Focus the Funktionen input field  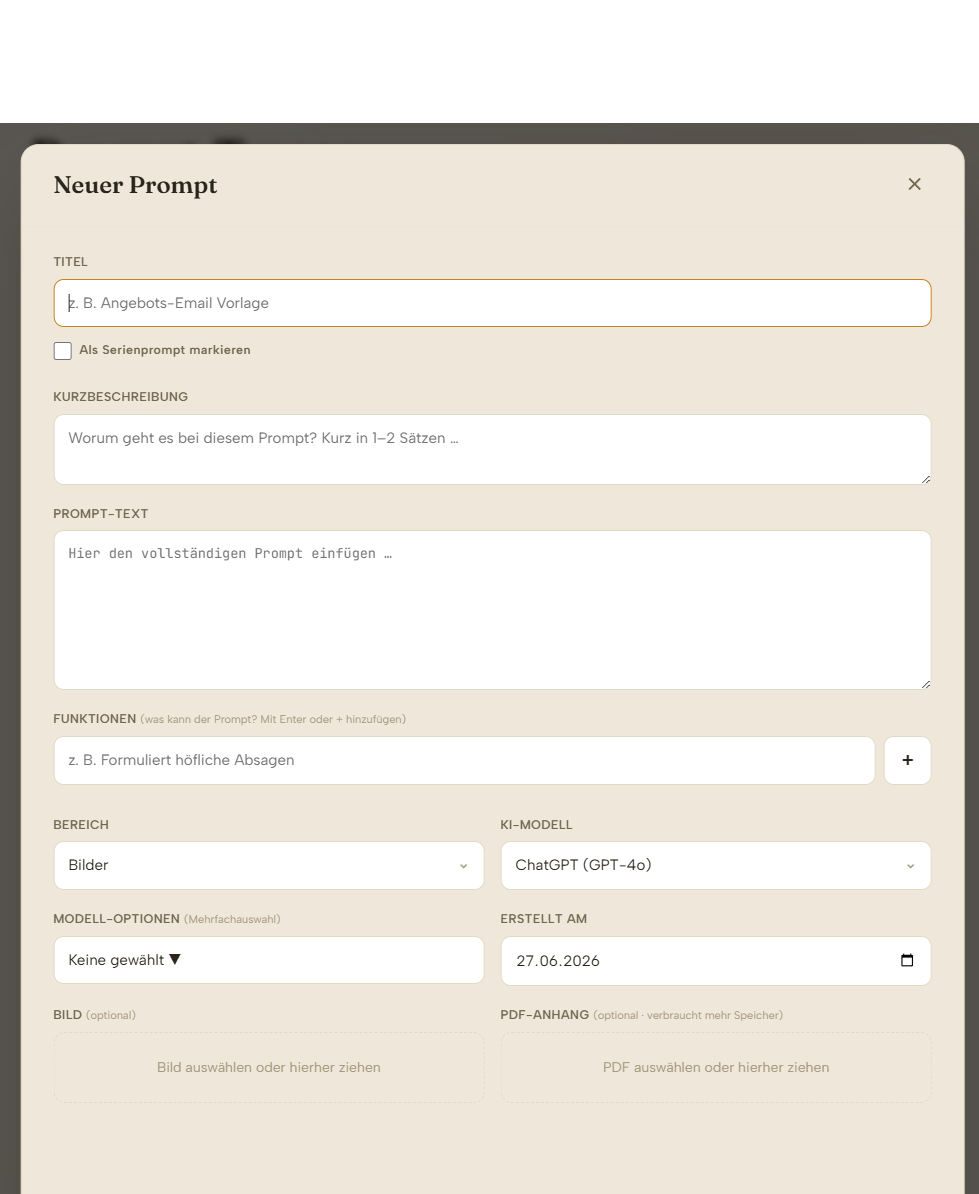point(464,760)
